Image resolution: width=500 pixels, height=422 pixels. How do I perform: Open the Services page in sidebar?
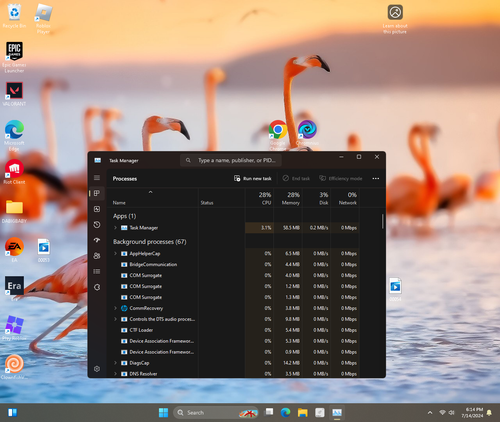[x=97, y=287]
